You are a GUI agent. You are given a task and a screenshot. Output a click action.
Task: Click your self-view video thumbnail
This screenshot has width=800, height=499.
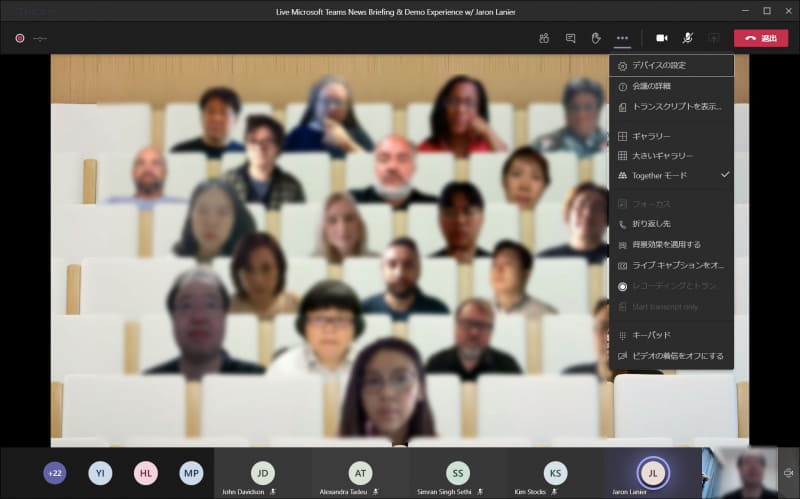(x=739, y=473)
